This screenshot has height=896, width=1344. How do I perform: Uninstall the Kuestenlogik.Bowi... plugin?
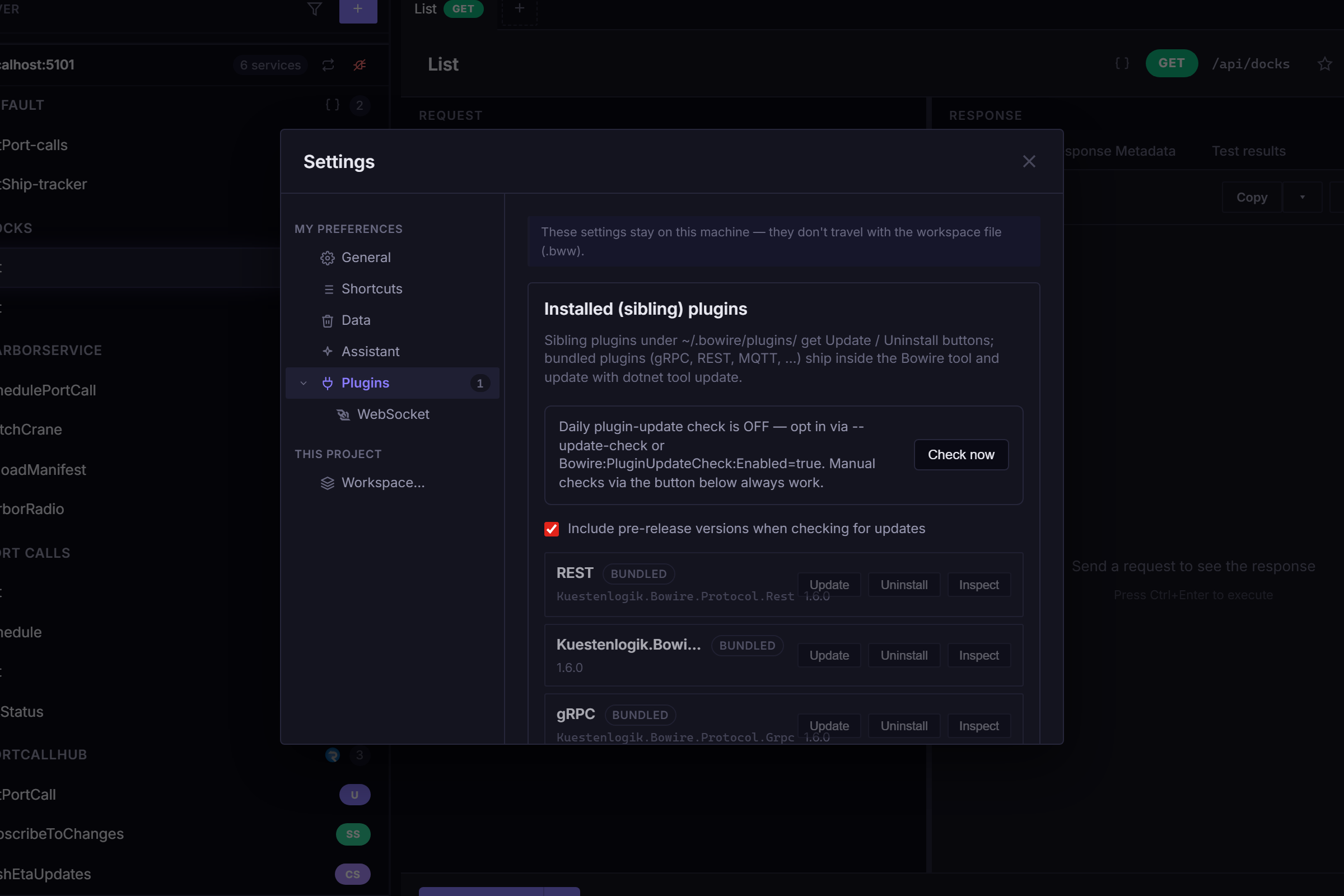pos(904,655)
